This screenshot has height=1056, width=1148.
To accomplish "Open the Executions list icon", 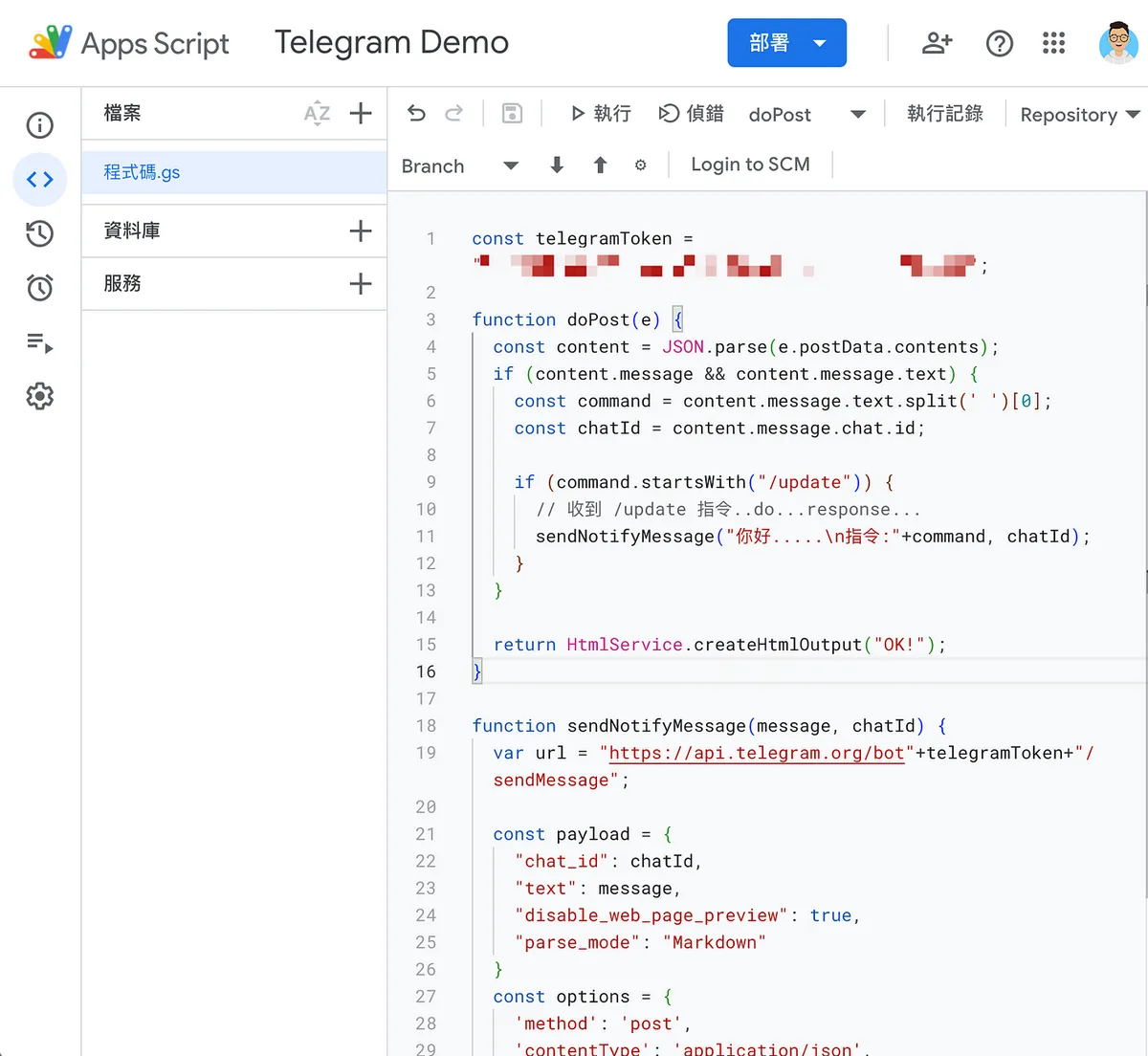I will (39, 342).
